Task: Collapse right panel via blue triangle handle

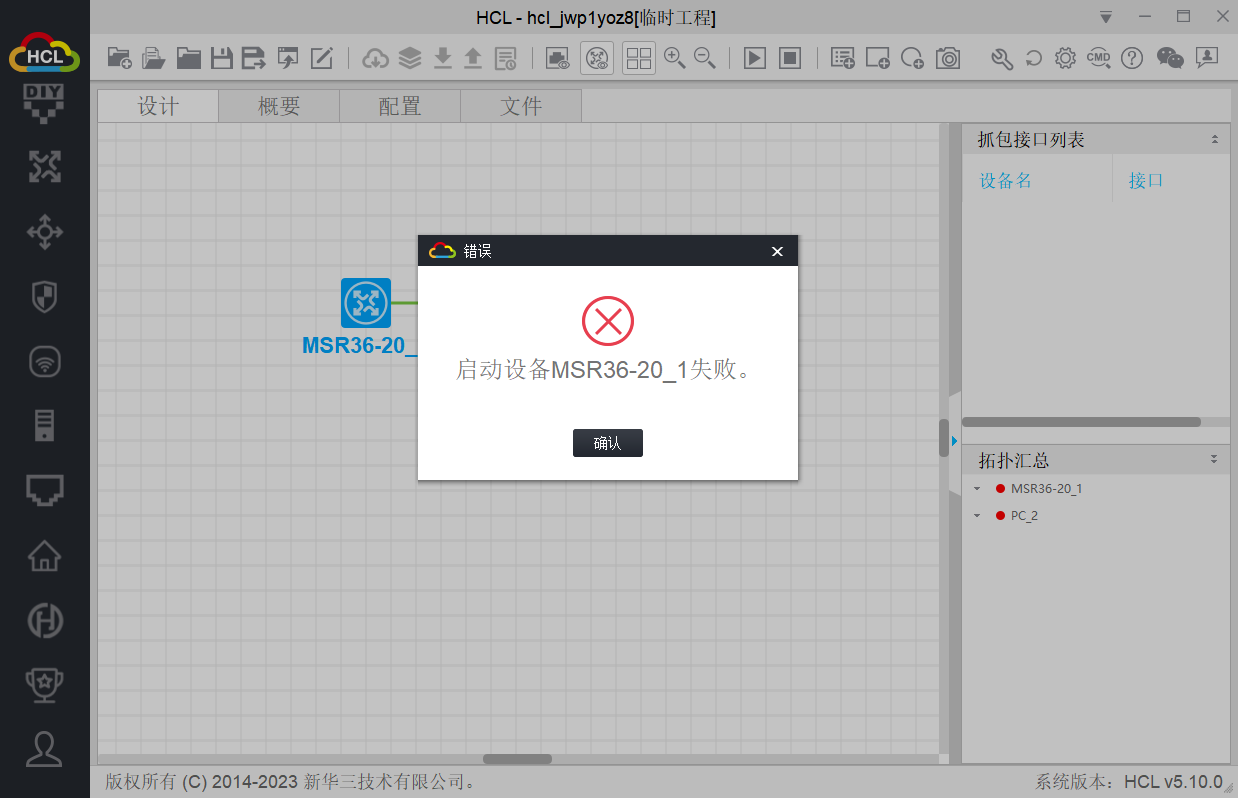Action: tap(954, 440)
